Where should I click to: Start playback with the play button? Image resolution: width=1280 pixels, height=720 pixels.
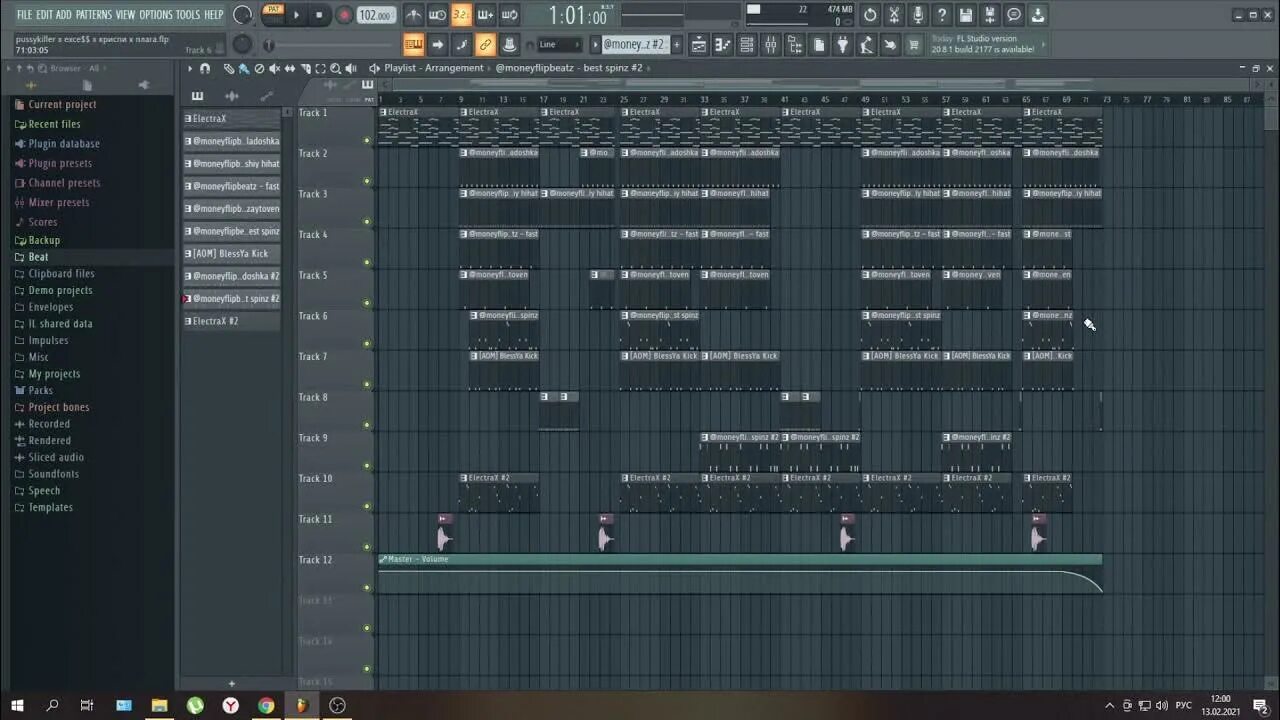(x=296, y=15)
